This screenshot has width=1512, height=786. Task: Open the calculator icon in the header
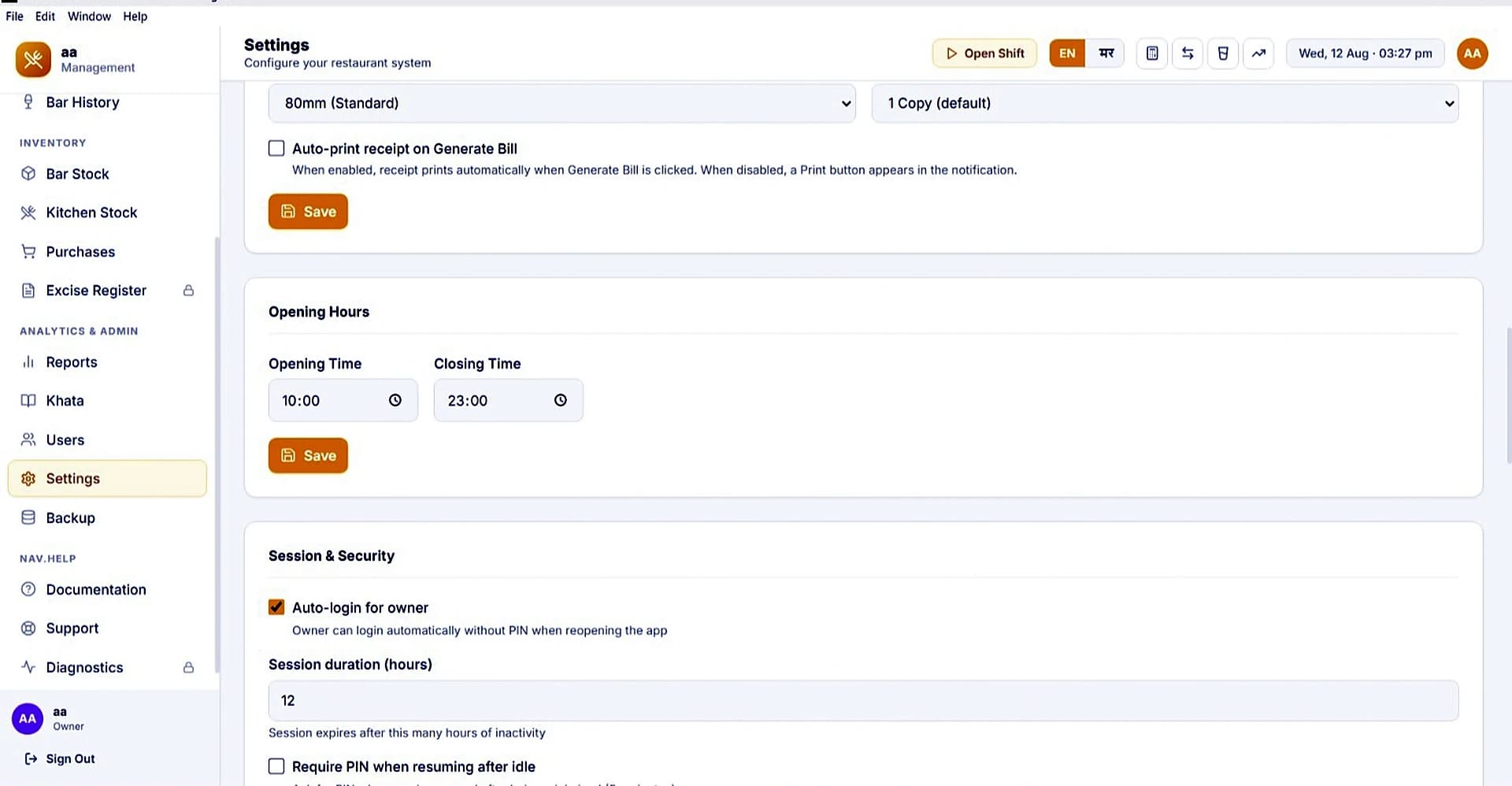tap(1152, 54)
